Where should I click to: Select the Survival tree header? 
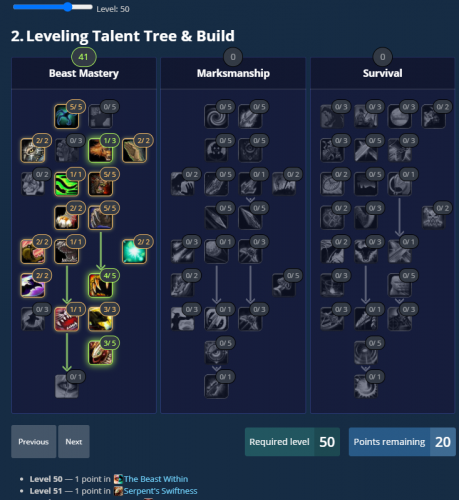coord(382,73)
